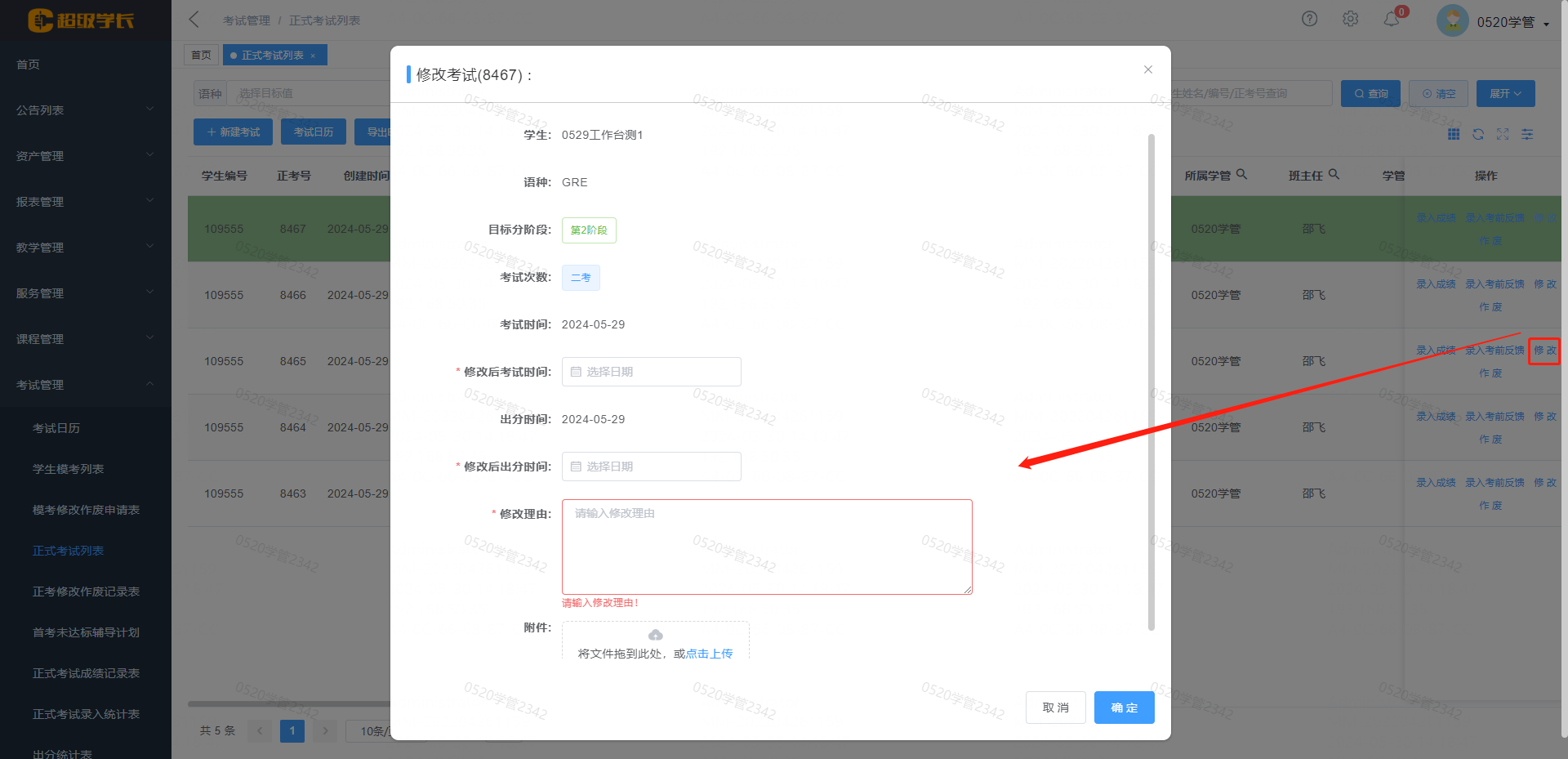Close the 修改考试 dialog

(x=1147, y=69)
